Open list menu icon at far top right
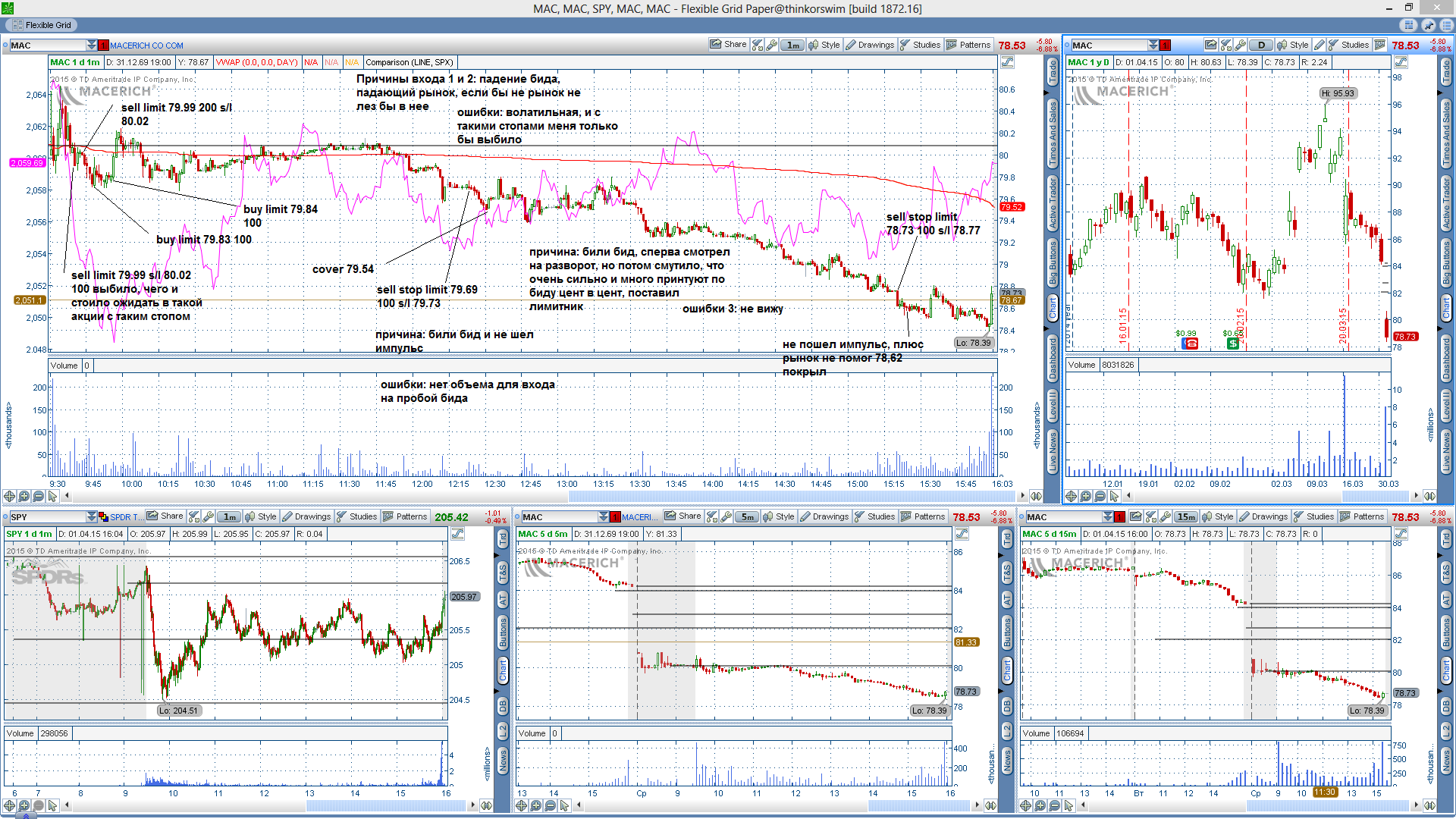This screenshot has width=1456, height=819. tap(1446, 25)
